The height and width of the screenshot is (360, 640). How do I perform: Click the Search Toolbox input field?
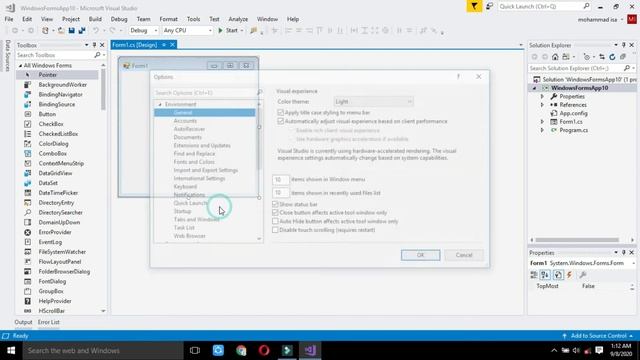point(55,55)
